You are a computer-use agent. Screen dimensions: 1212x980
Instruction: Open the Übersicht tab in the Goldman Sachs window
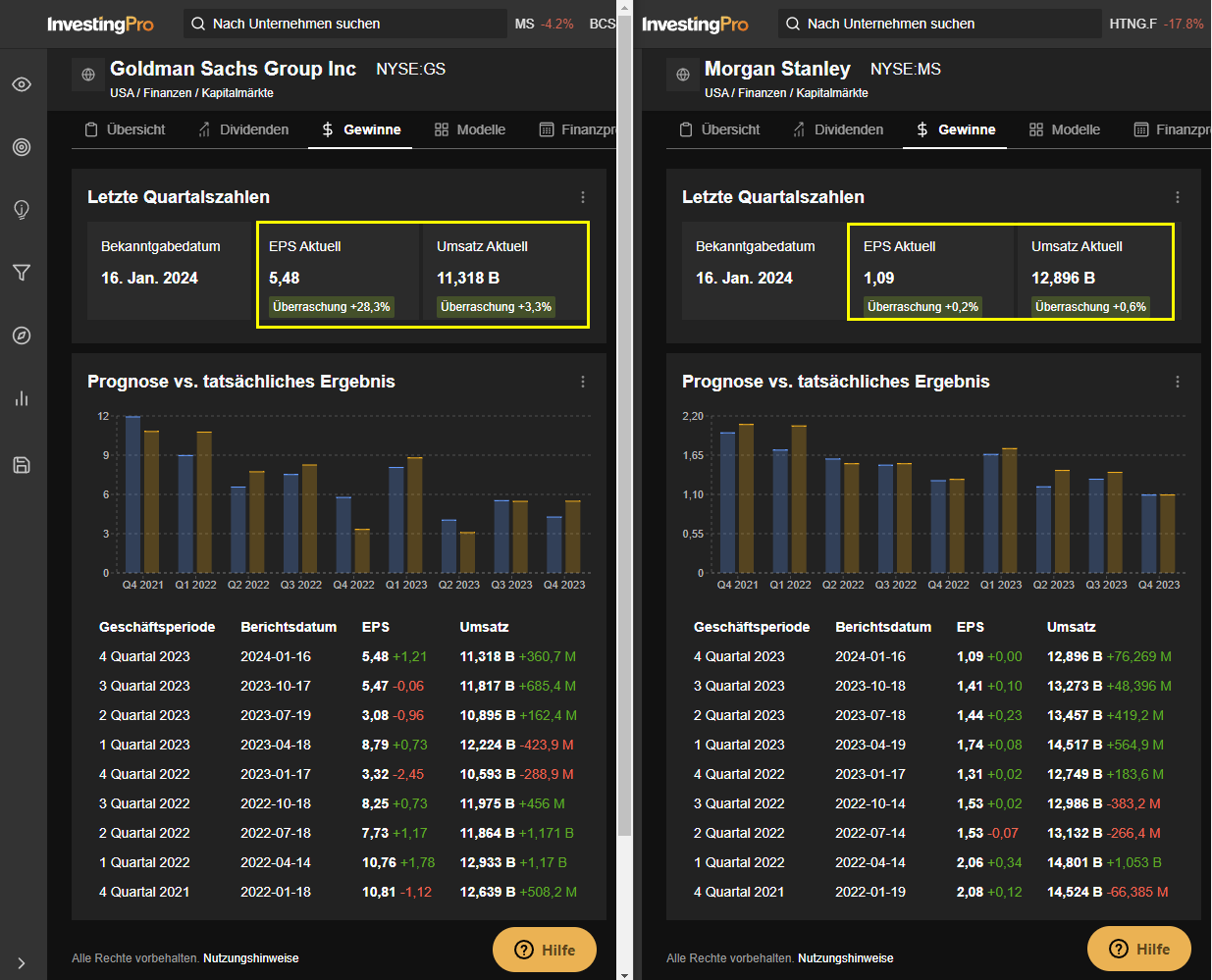coord(125,129)
